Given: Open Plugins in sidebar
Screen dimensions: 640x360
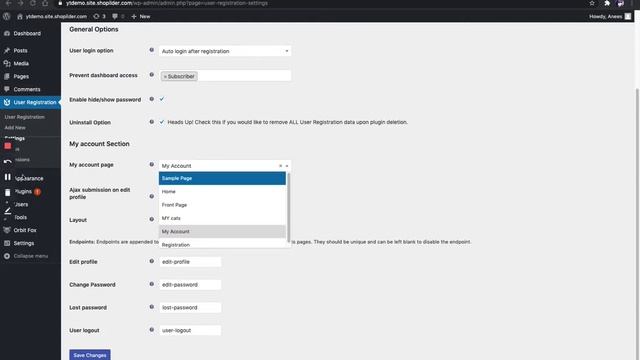Looking at the screenshot, I should [x=23, y=191].
